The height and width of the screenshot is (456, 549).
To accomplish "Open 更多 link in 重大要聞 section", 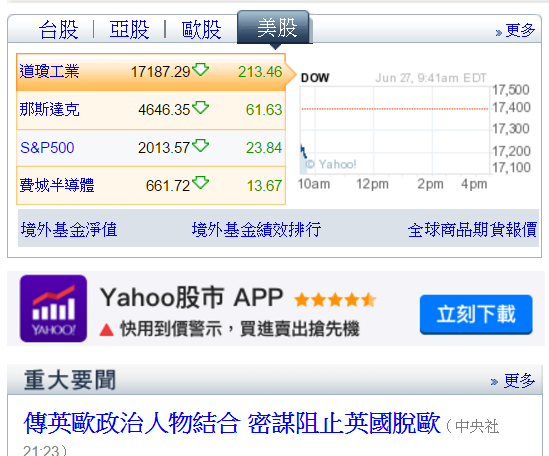I will [x=519, y=380].
